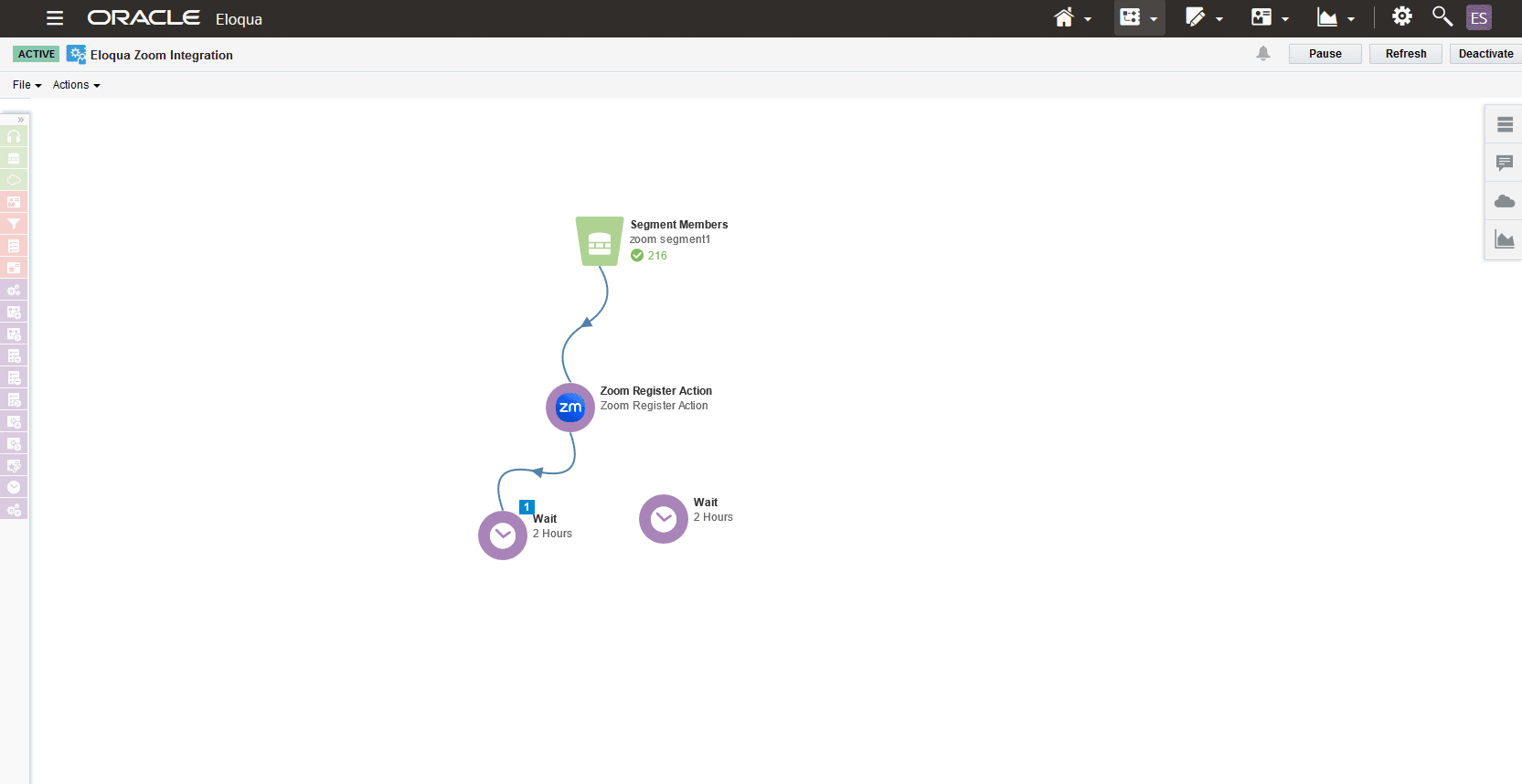Click the 216 member count
Viewport: 1522px width, 784px height.
pos(657,256)
